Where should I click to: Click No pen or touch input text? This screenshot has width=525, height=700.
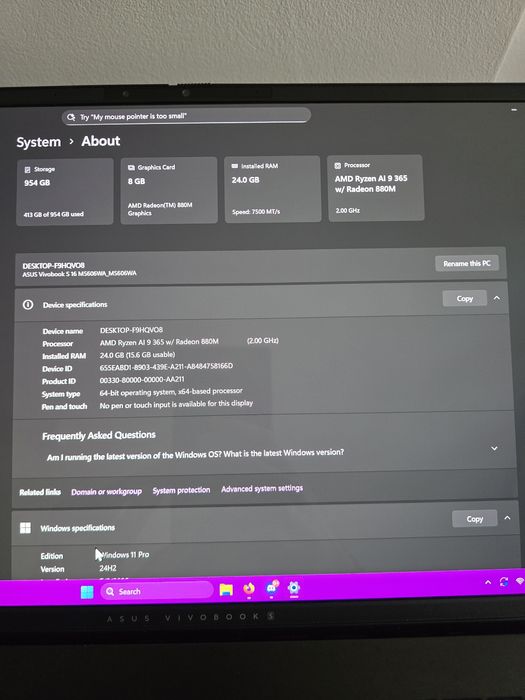[176, 404]
